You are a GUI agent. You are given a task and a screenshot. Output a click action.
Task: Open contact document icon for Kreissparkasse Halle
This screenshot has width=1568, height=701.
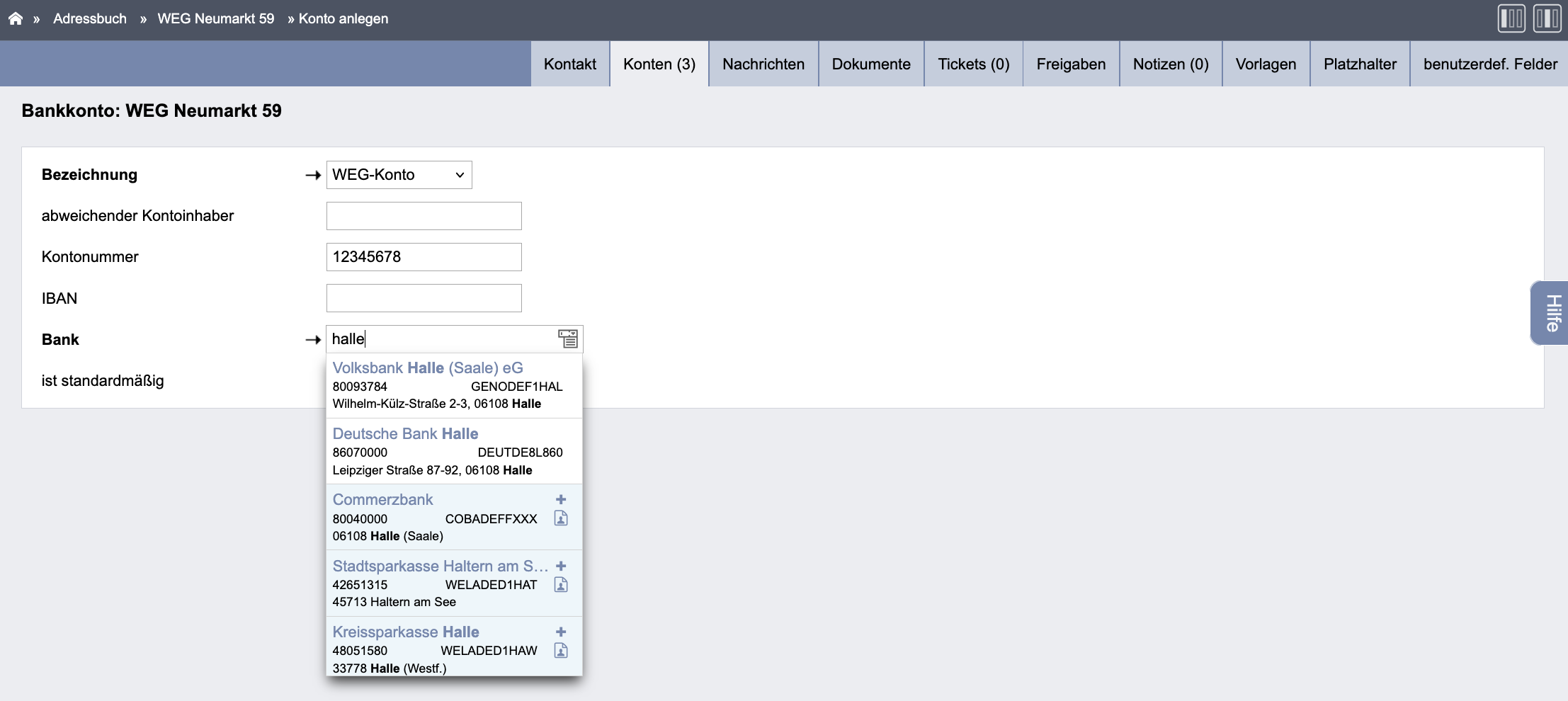[x=561, y=650]
